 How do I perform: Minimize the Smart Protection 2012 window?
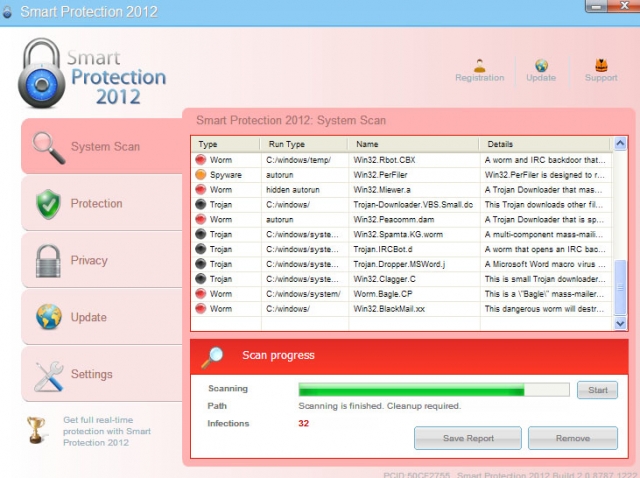point(596,6)
